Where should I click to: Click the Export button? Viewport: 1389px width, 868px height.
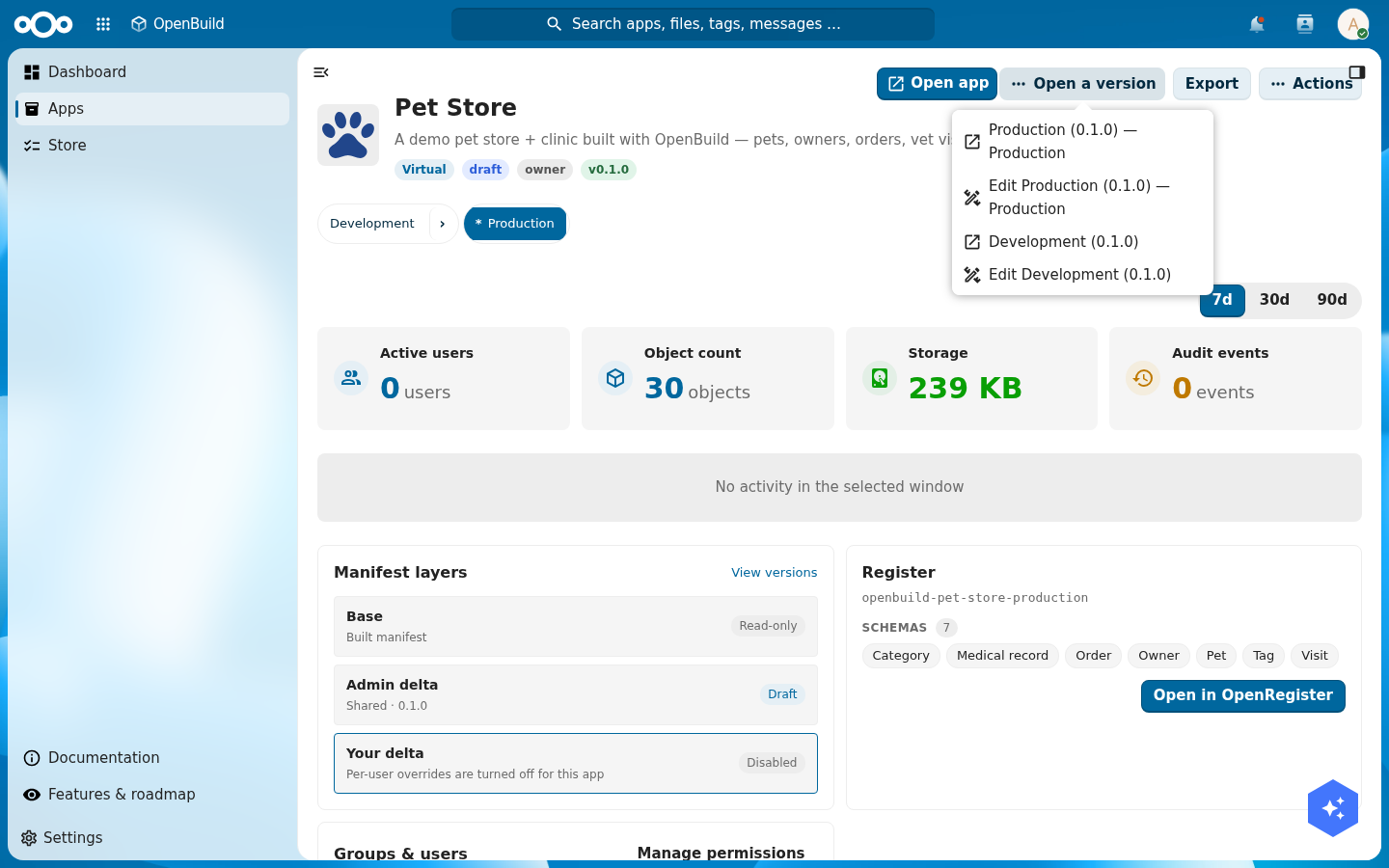[1212, 84]
